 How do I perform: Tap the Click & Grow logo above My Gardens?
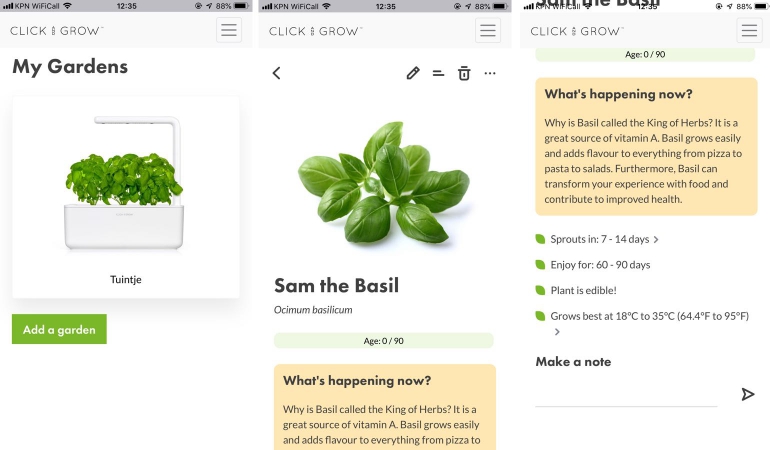[x=56, y=31]
